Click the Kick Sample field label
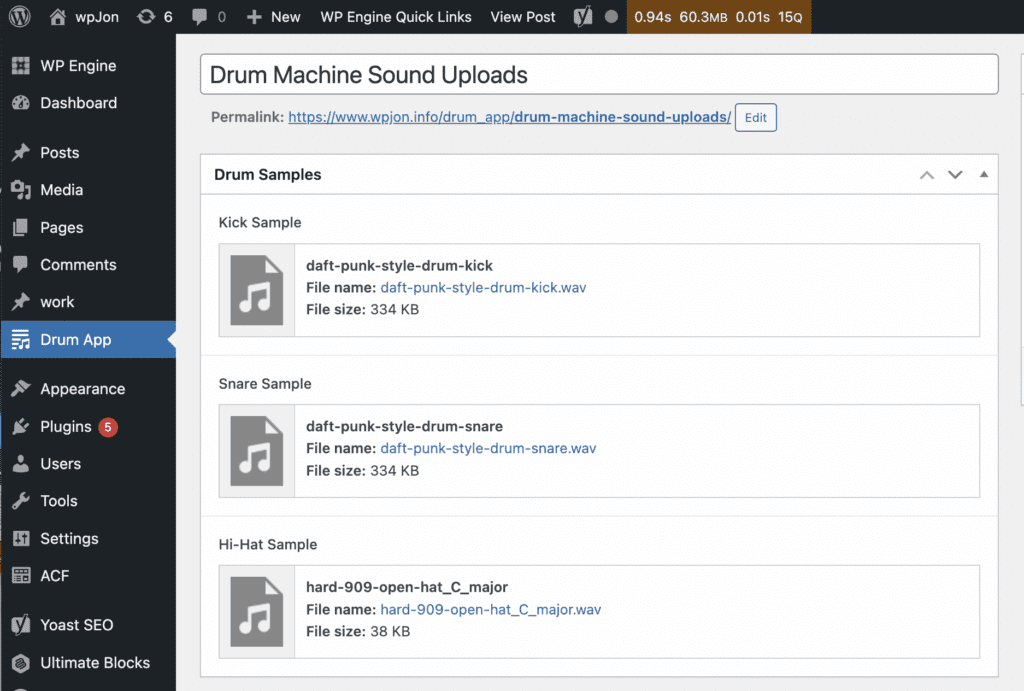The height and width of the screenshot is (691, 1024). click(260, 223)
